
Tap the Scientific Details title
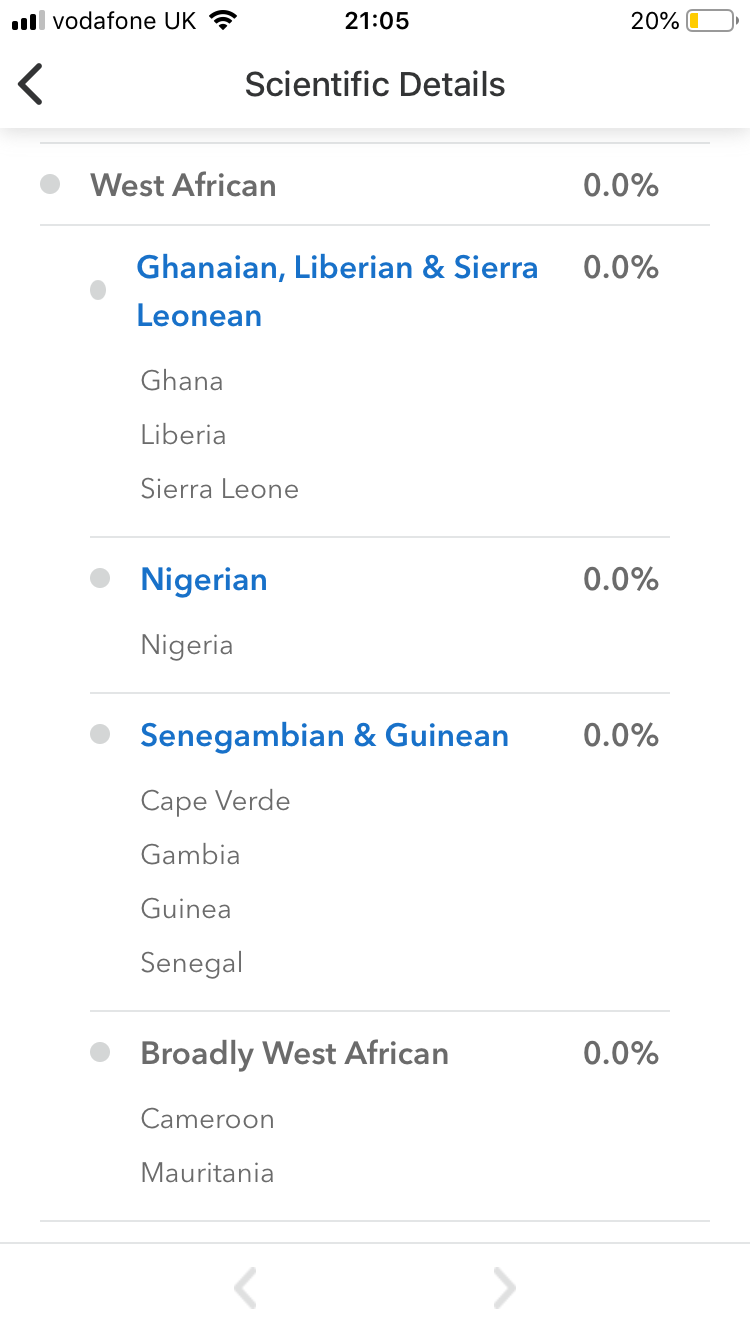coord(375,84)
